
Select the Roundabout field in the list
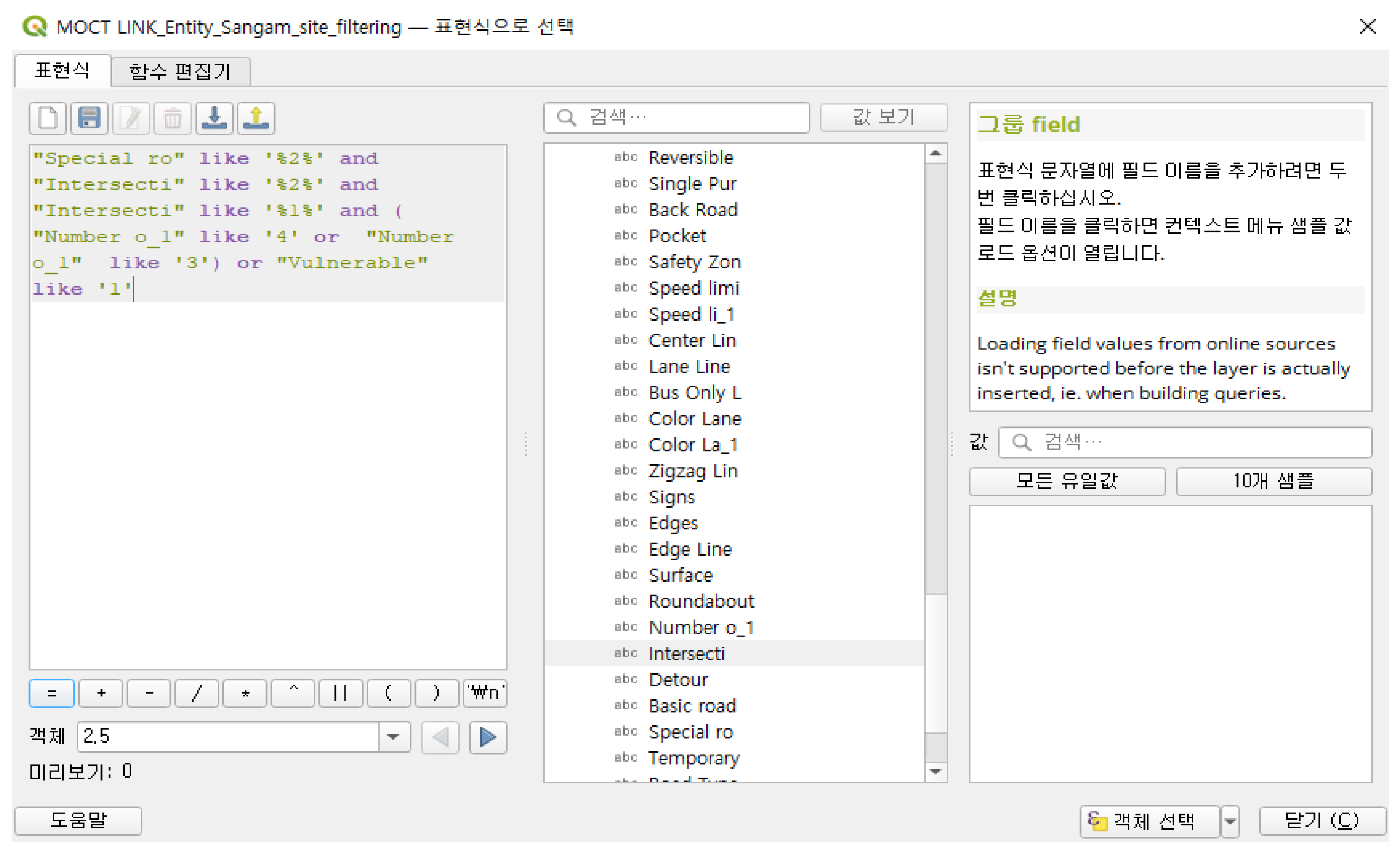(701, 601)
